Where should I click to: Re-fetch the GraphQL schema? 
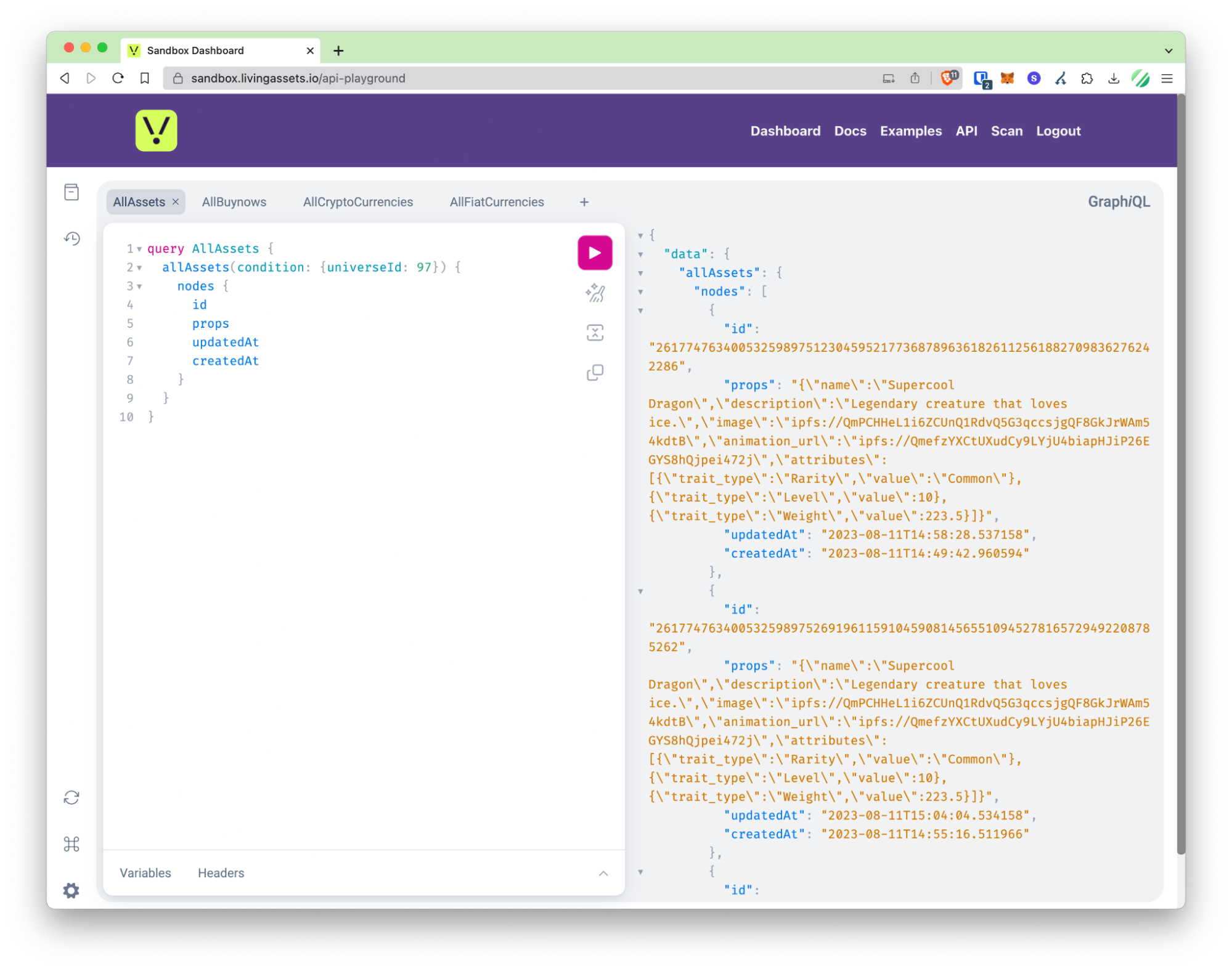(x=71, y=797)
